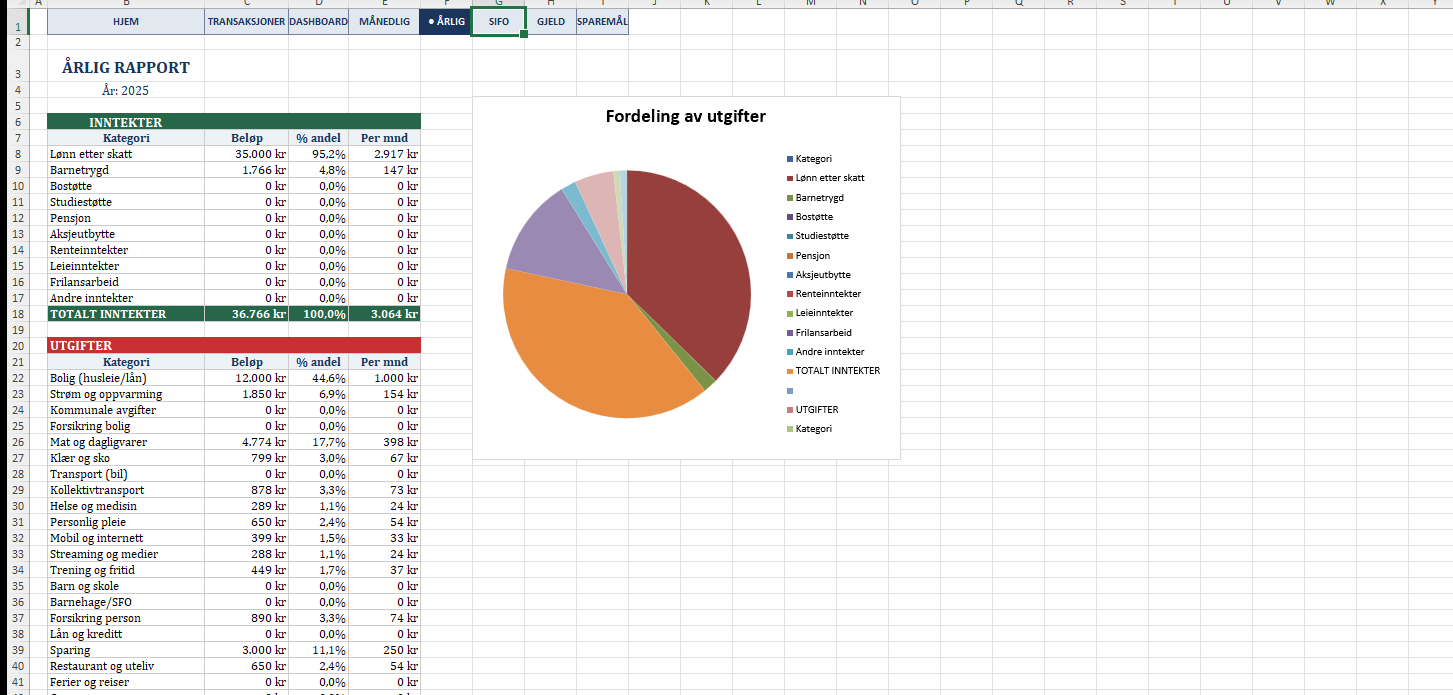Switch to the DASHBOARD navigation tab
The width and height of the screenshot is (1453, 695).
click(x=318, y=21)
